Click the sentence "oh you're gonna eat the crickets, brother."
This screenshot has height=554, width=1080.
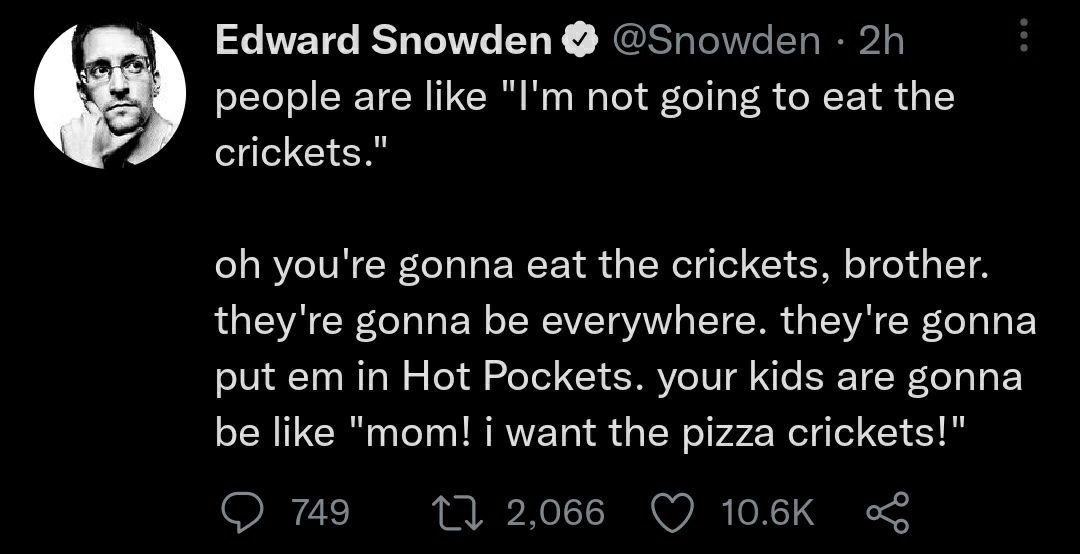click(602, 266)
